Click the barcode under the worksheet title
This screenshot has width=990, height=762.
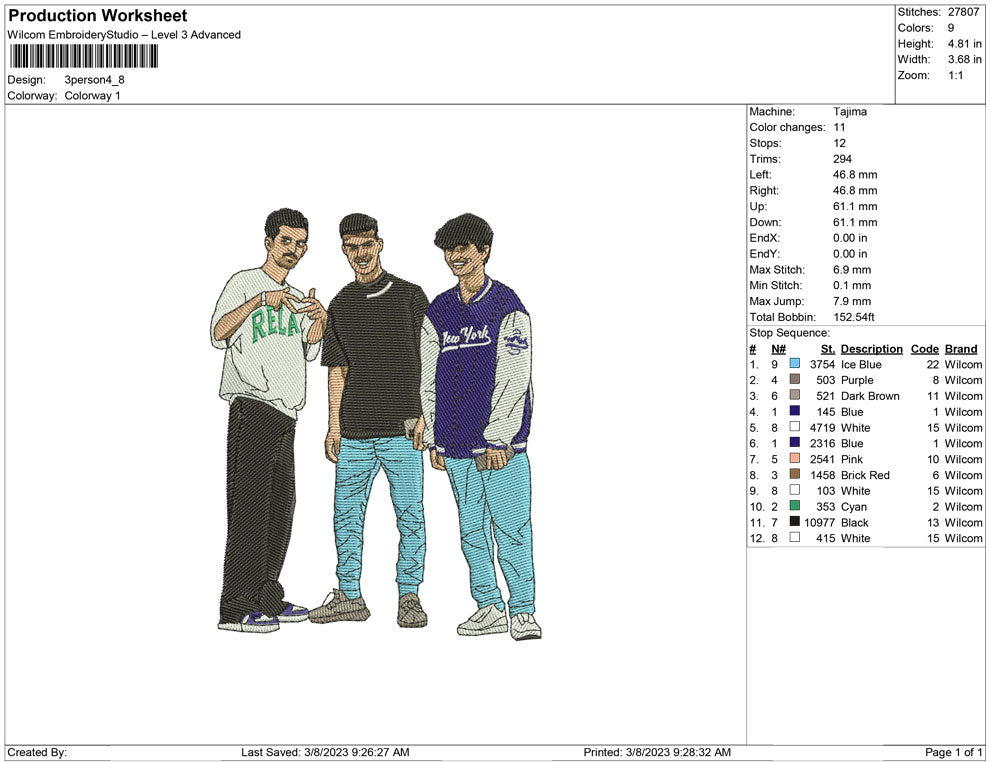[x=83, y=56]
